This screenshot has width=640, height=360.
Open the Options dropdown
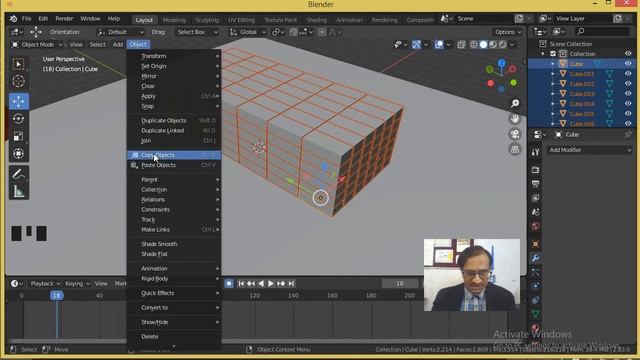(508, 32)
